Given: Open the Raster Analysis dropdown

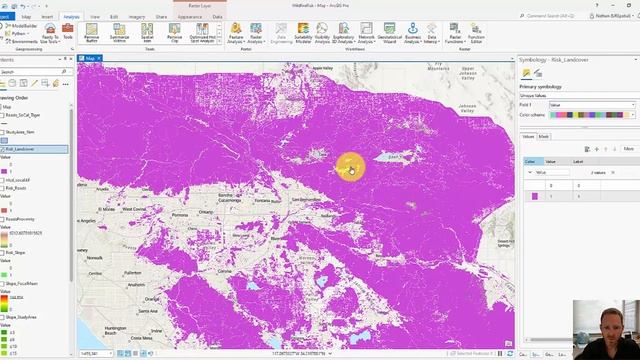Looking at the screenshot, I should click(256, 33).
